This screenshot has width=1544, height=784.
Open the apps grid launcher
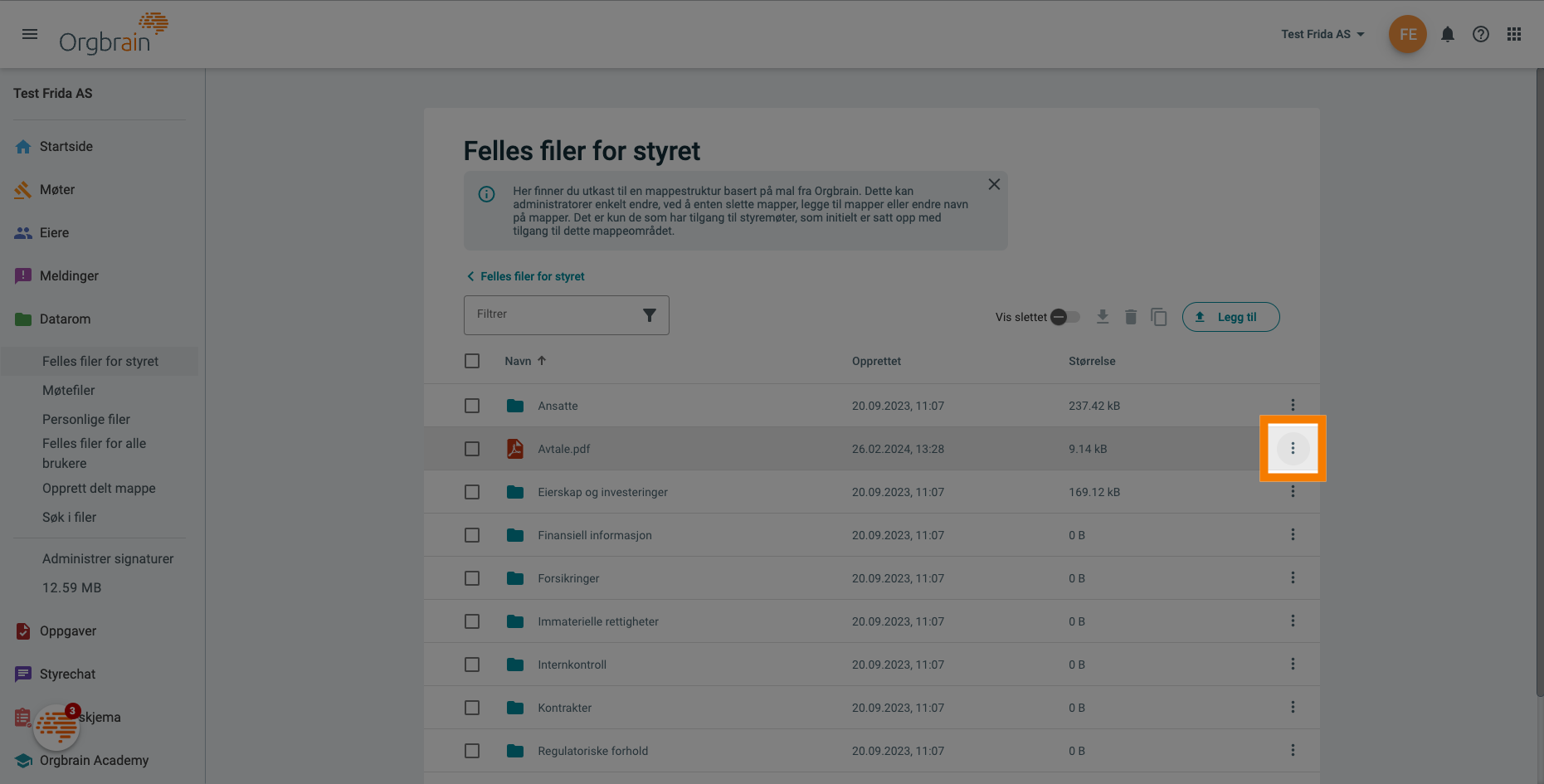coord(1514,34)
